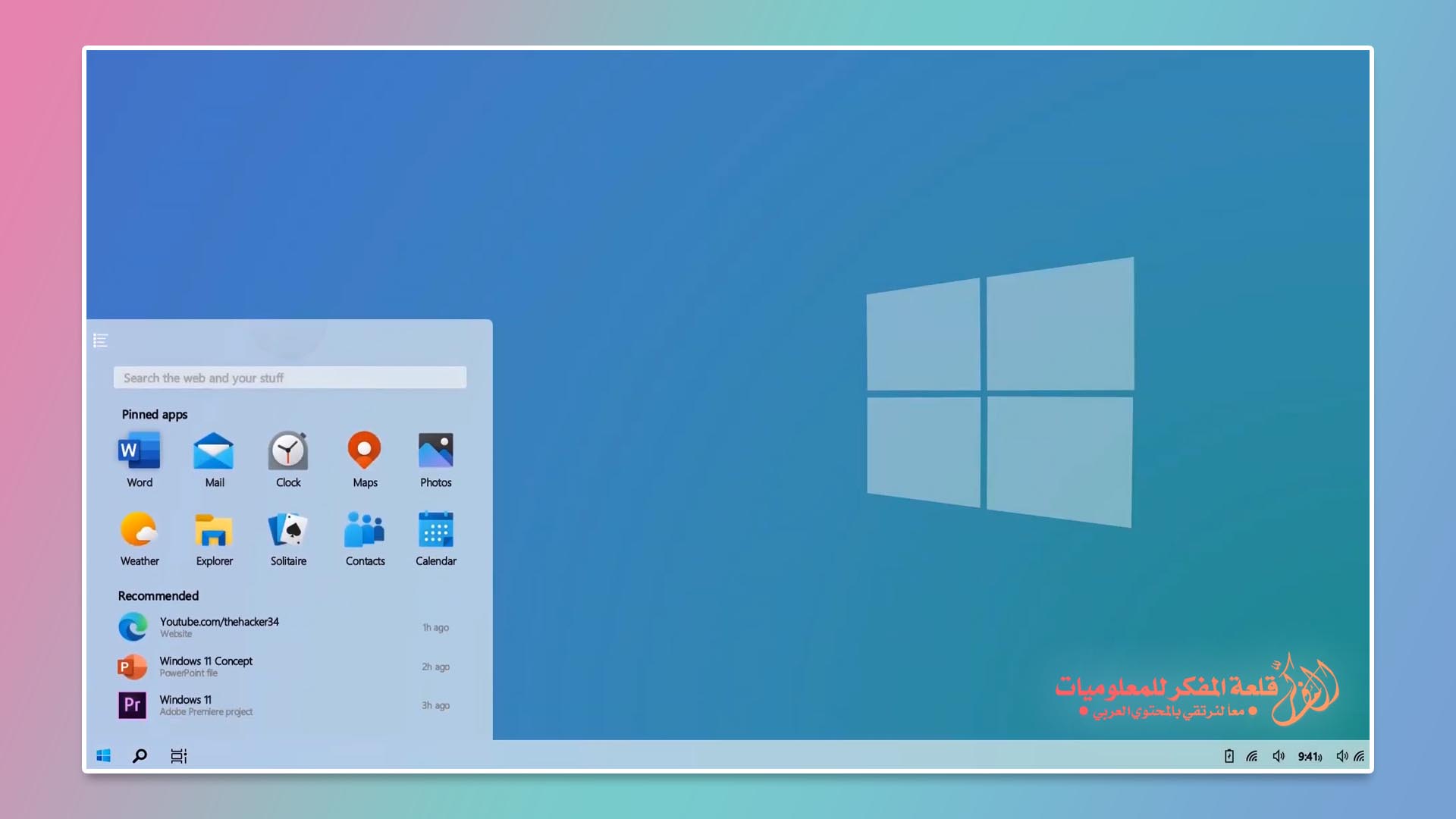Click the network status indicator icon
Image resolution: width=1456 pixels, height=819 pixels.
[1253, 756]
